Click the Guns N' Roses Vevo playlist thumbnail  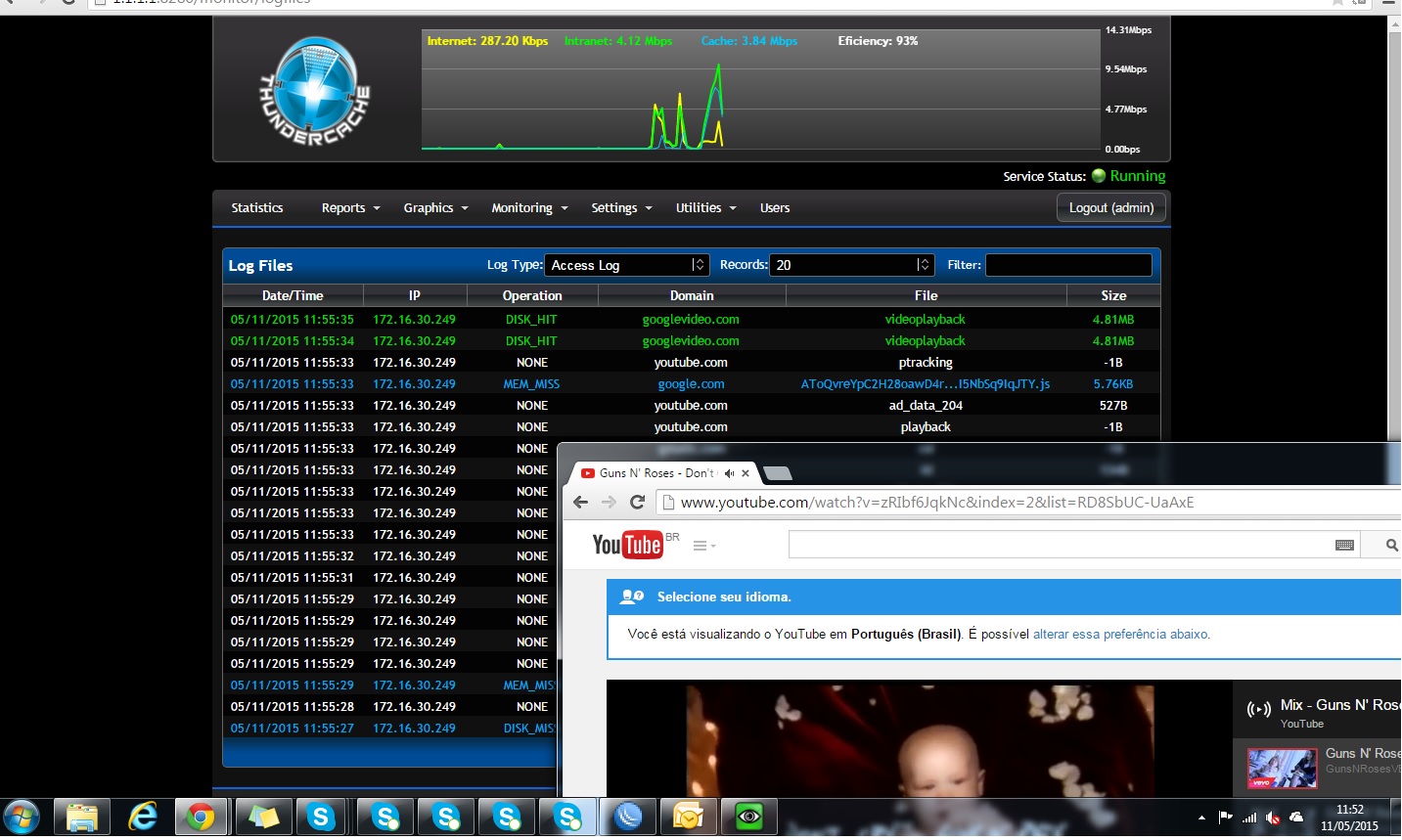[1282, 768]
